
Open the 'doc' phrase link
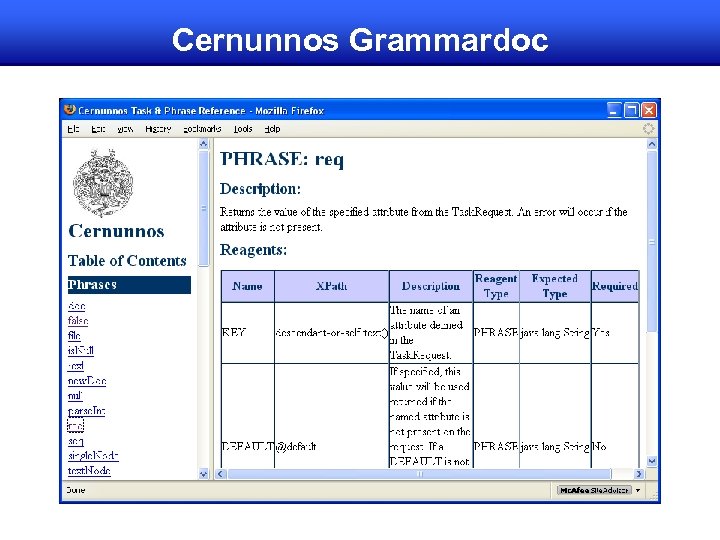(76, 306)
